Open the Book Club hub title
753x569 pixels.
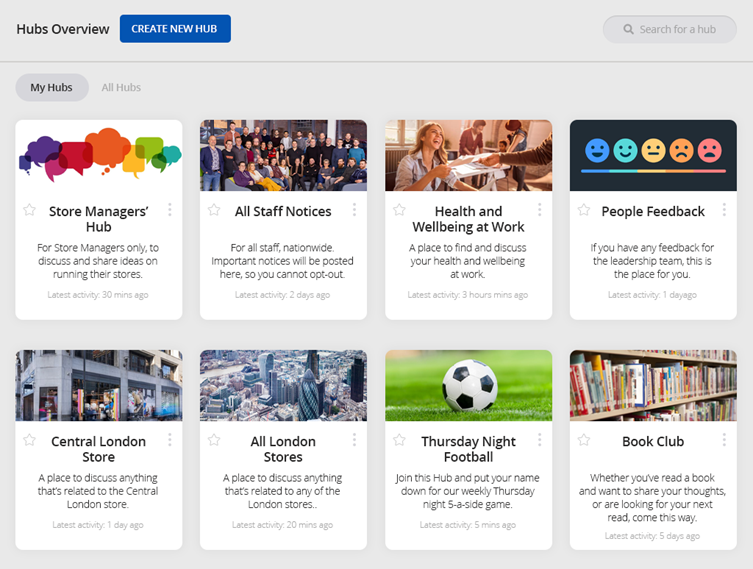(653, 441)
